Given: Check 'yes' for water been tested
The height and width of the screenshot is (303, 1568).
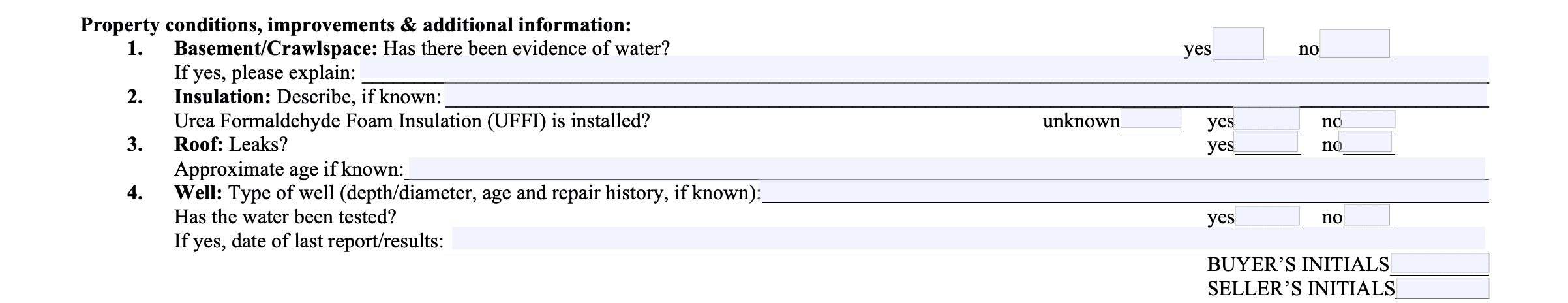Looking at the screenshot, I should [1267, 215].
